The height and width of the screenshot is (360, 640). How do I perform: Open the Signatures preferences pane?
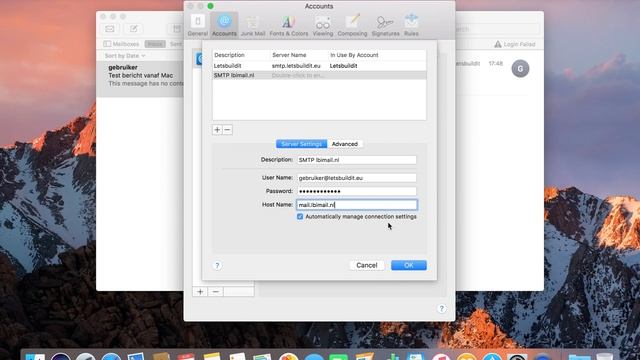pyautogui.click(x=385, y=25)
